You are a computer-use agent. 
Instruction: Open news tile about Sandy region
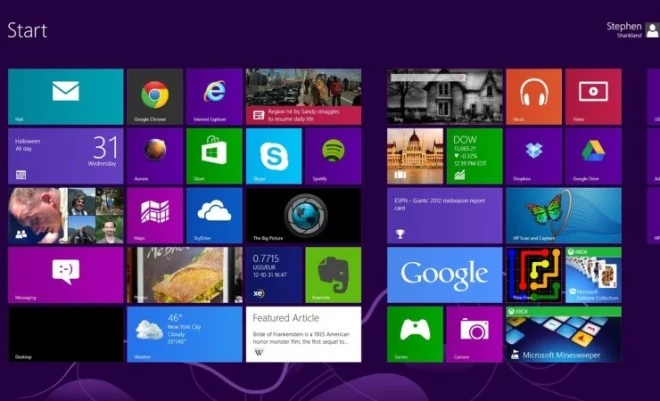click(303, 97)
